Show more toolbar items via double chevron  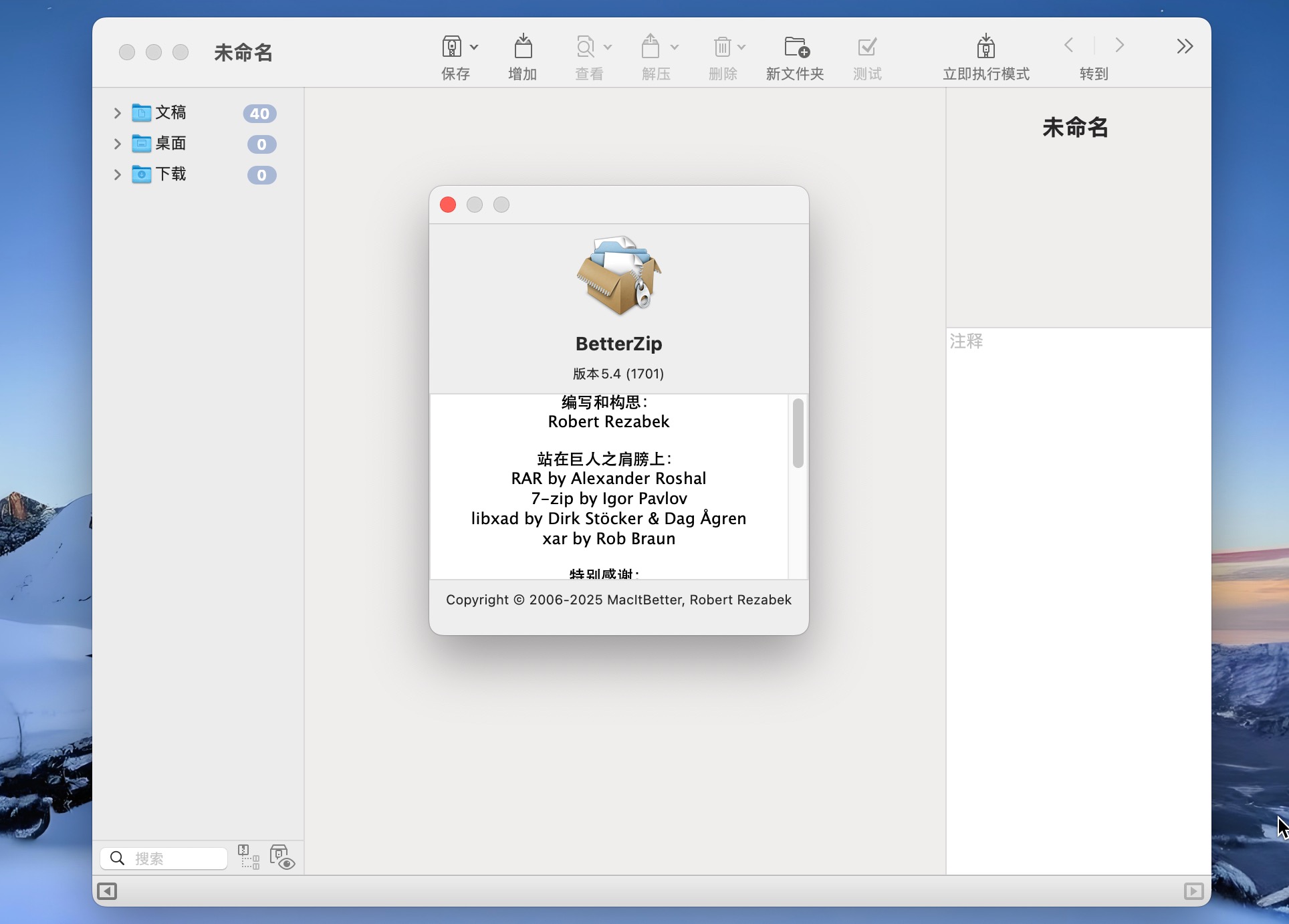click(1185, 46)
